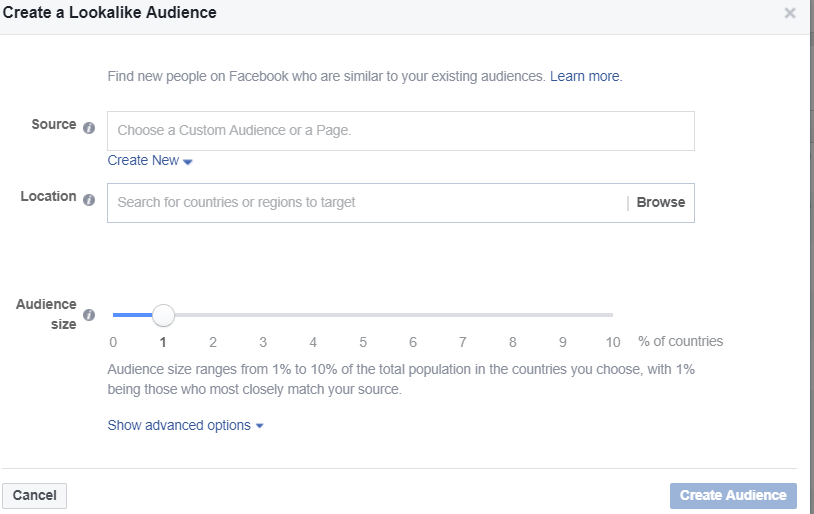Close the Lookalike Audience dialog
814x514 pixels.
pos(790,13)
